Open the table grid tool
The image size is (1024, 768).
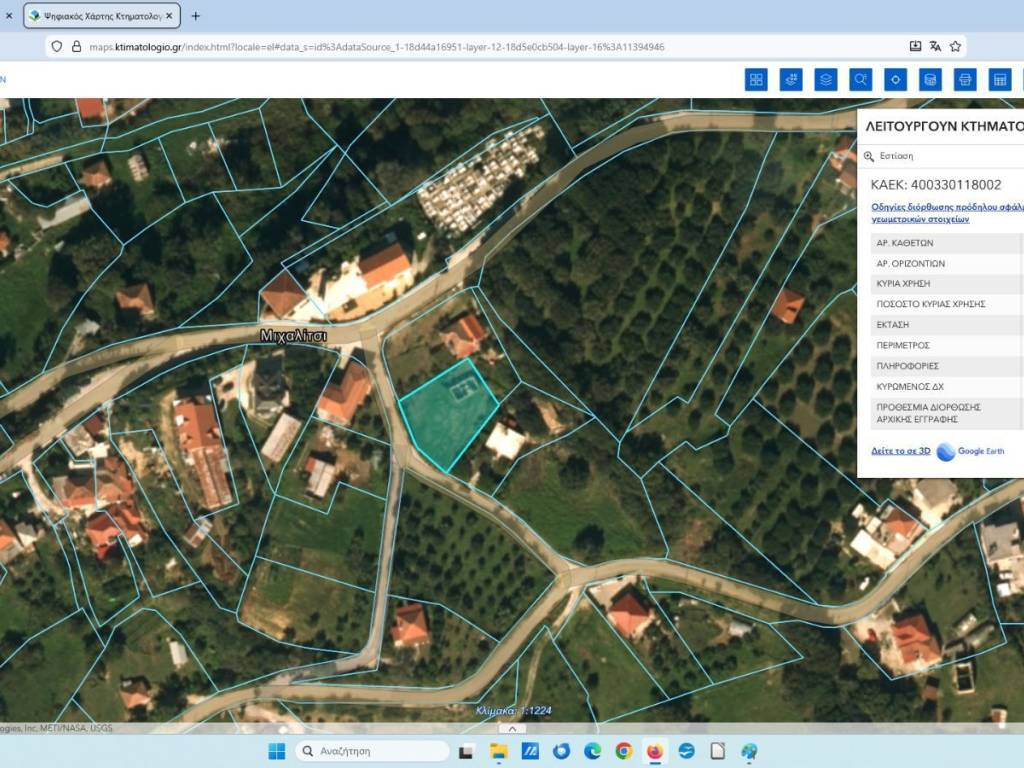999,80
